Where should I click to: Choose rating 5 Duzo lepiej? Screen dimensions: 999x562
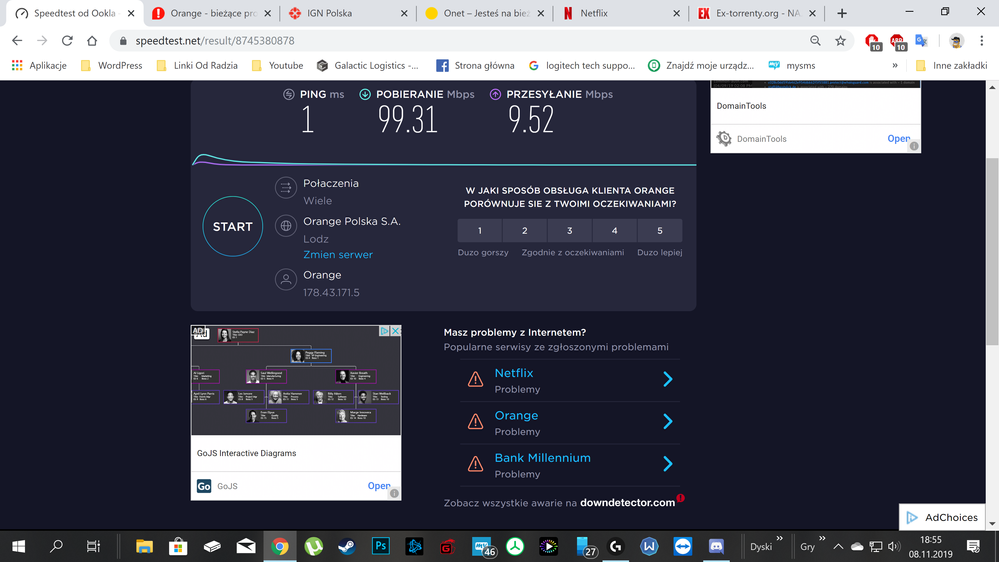pyautogui.click(x=660, y=231)
